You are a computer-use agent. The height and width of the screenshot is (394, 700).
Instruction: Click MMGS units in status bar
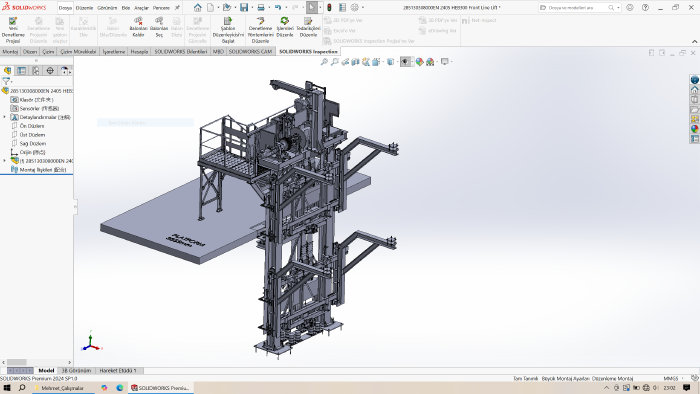(x=671, y=378)
